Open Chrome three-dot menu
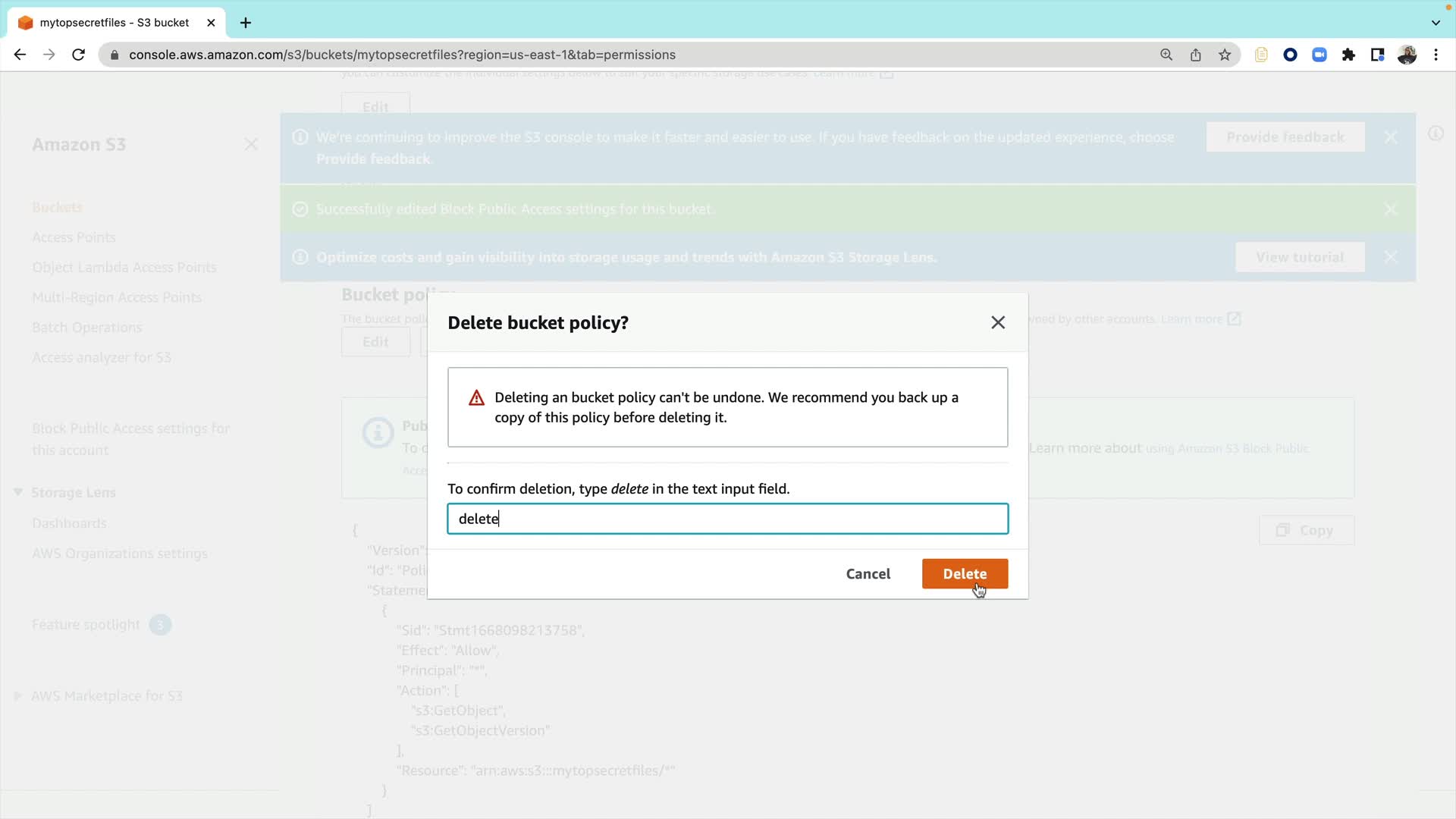 (x=1436, y=55)
